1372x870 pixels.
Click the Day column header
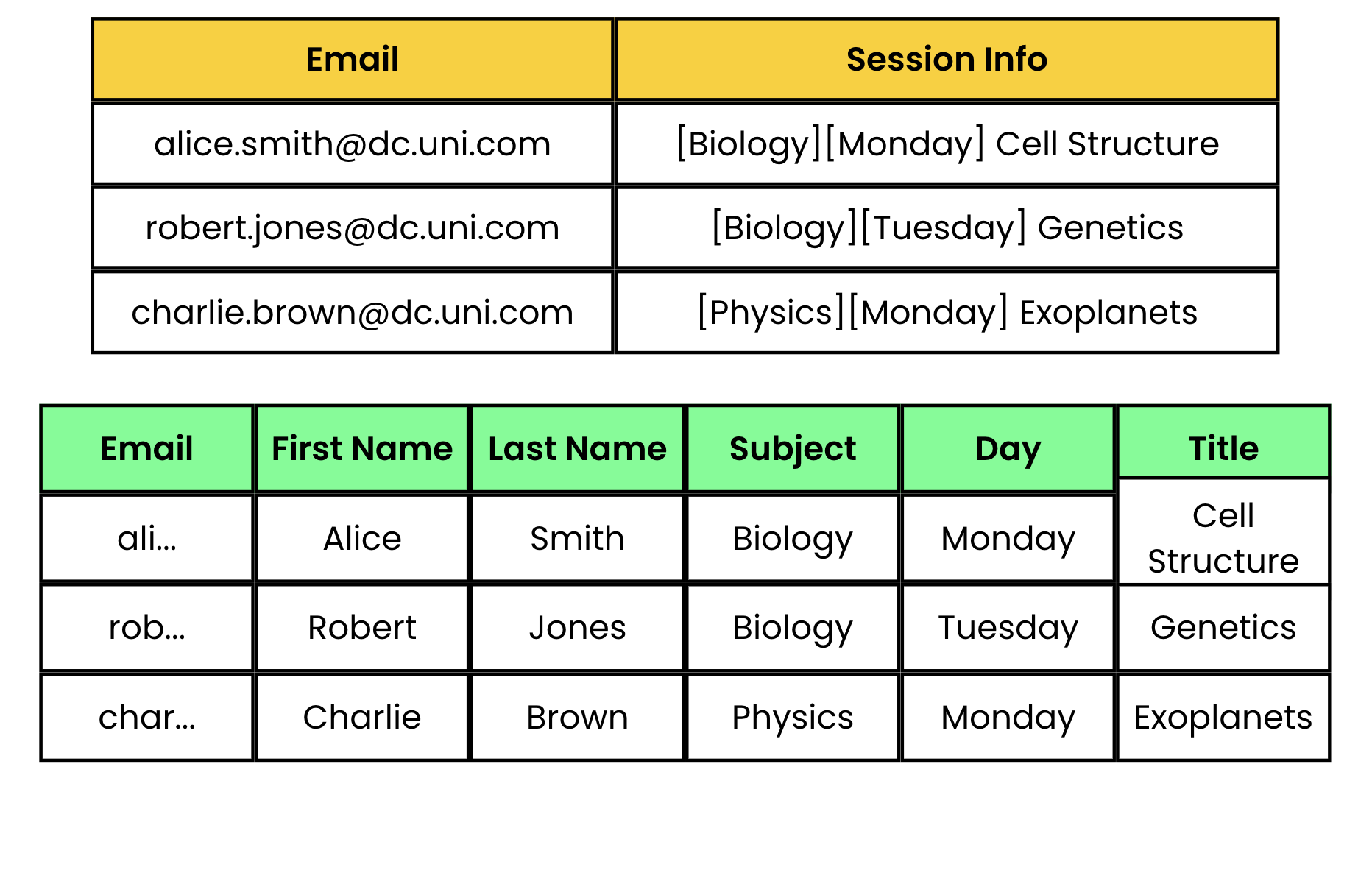pyautogui.click(x=1008, y=448)
